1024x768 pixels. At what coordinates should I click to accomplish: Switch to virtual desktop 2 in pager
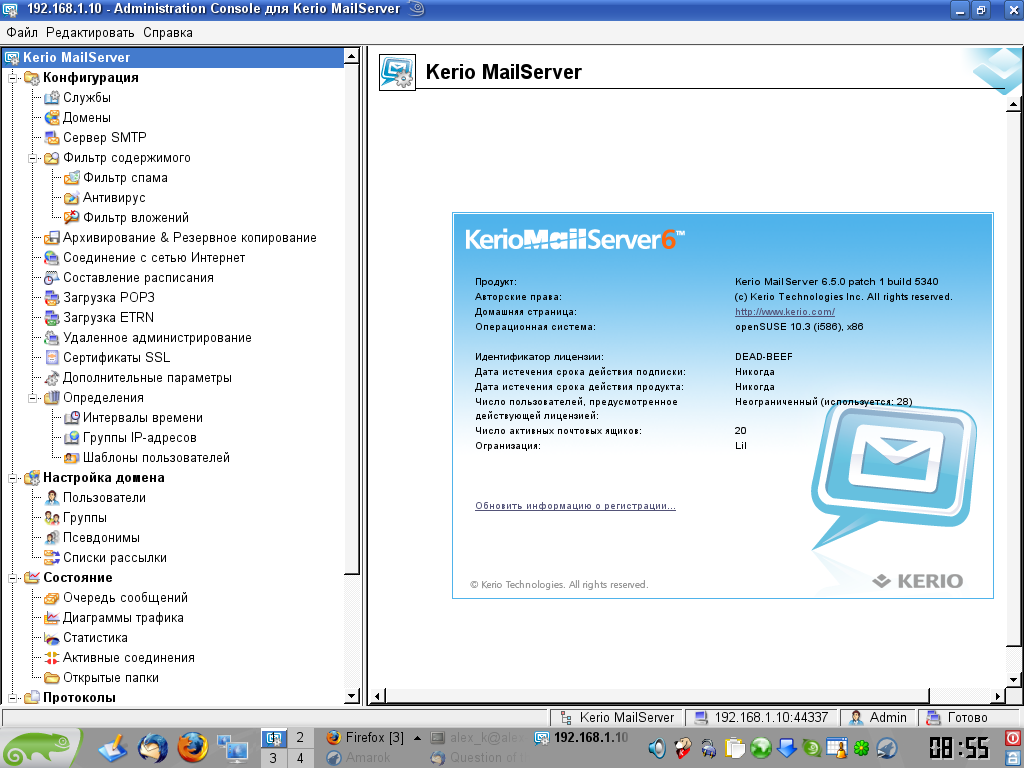[300, 738]
